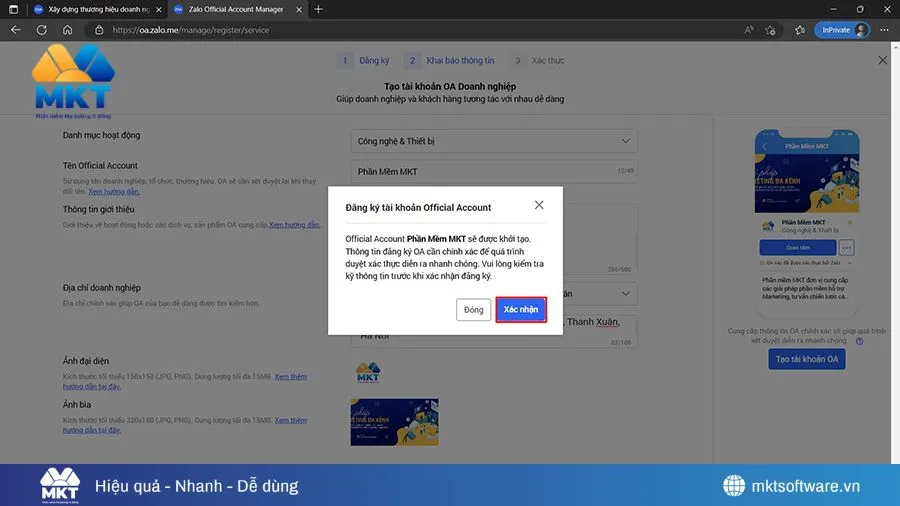This screenshot has width=900, height=506.
Task: Close the Zalo Official Account Manager tab
Action: pyautogui.click(x=298, y=9)
